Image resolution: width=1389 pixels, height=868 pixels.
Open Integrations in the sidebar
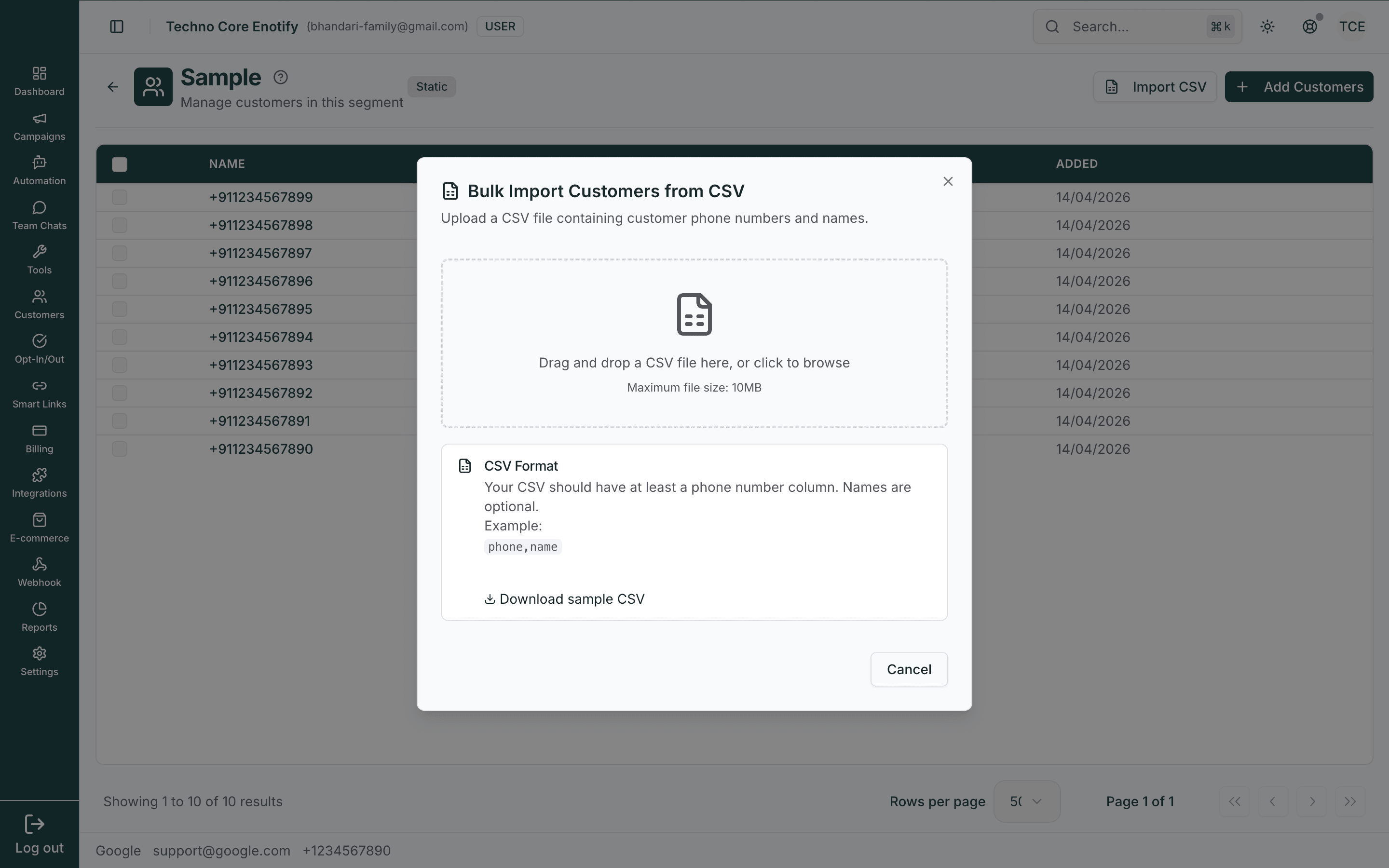point(39,483)
